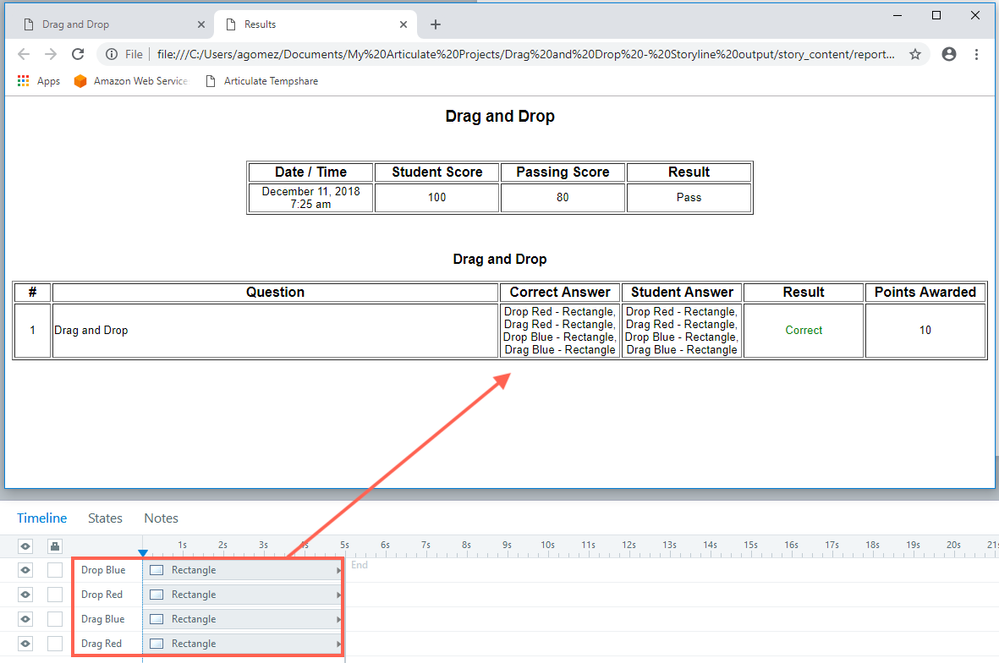The width and height of the screenshot is (999, 663).
Task: Click the browser forward arrow
Action: (51, 55)
